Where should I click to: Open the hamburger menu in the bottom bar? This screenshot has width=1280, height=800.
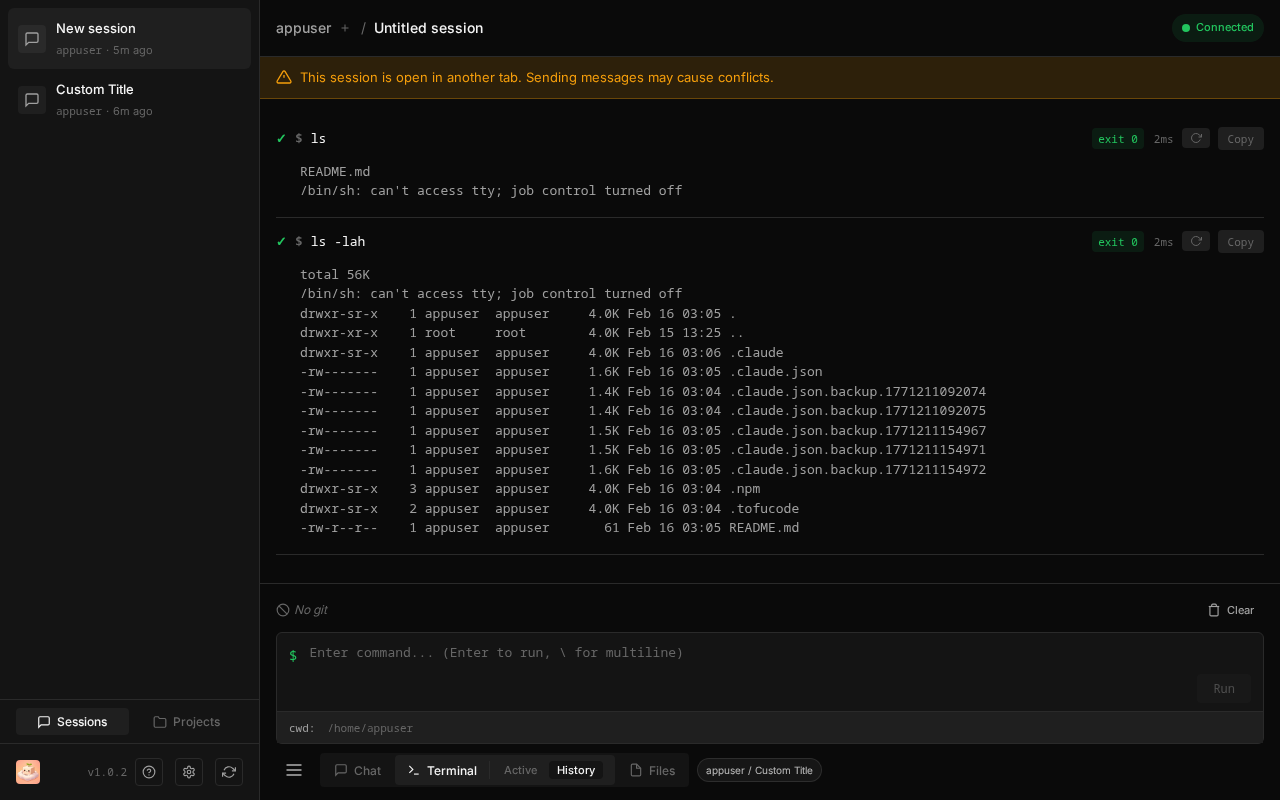tap(294, 770)
